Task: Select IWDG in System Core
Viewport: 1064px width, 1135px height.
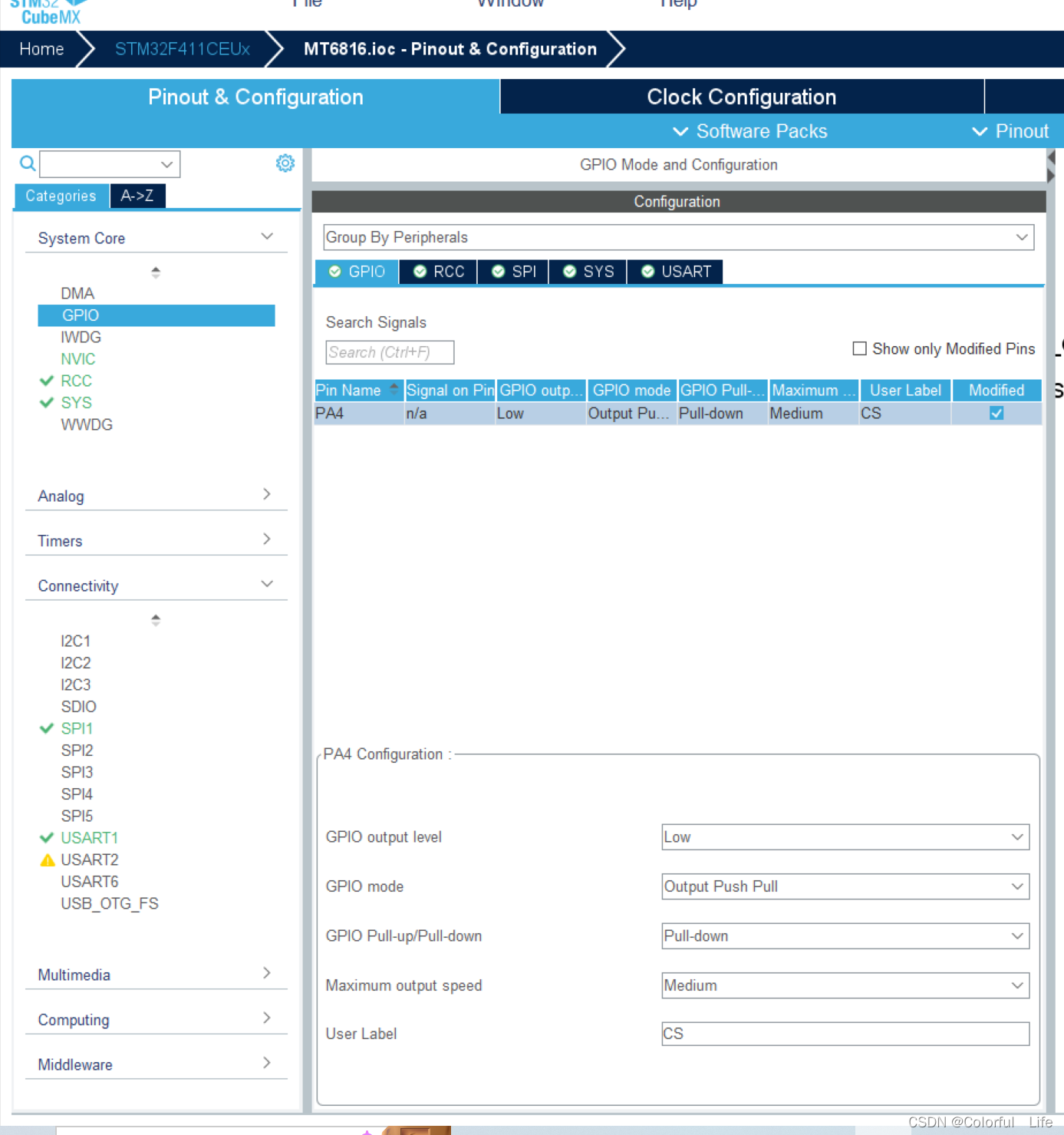Action: 81,337
